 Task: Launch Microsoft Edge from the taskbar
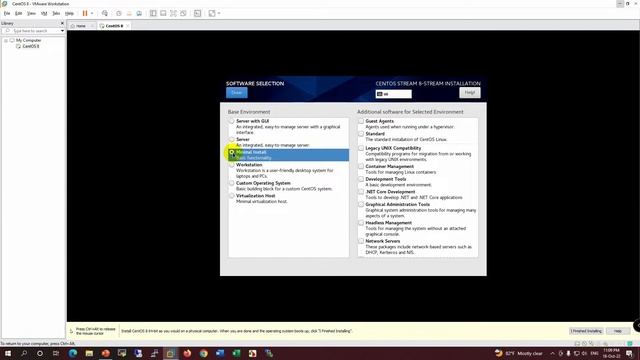coord(73,353)
